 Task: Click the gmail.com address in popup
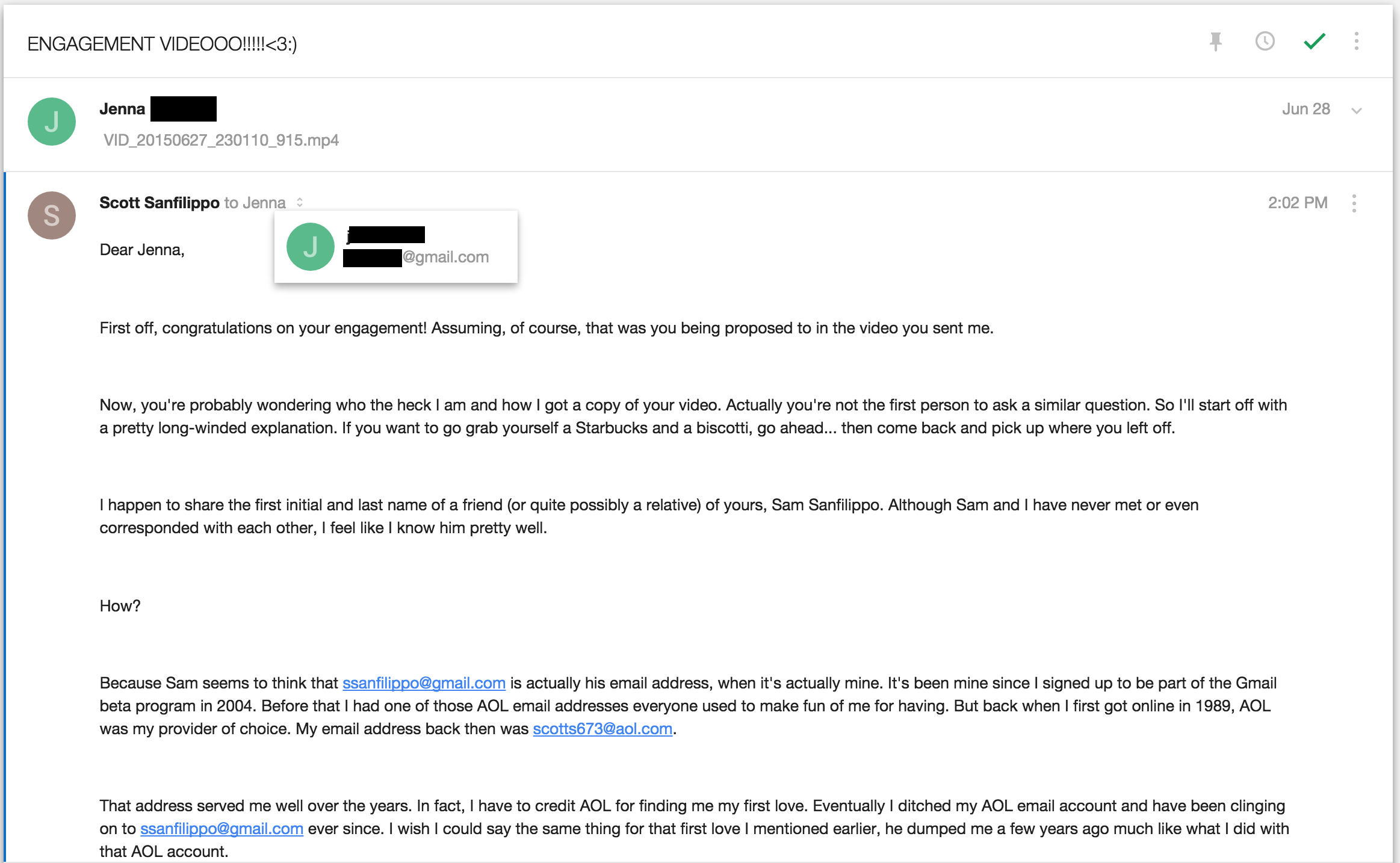coord(416,257)
